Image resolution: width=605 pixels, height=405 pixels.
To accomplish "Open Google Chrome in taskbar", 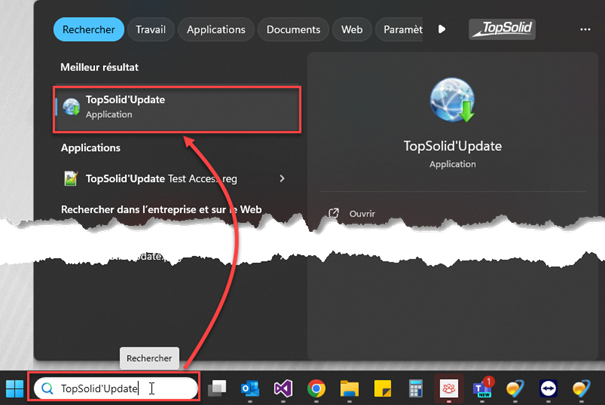I will [316, 388].
